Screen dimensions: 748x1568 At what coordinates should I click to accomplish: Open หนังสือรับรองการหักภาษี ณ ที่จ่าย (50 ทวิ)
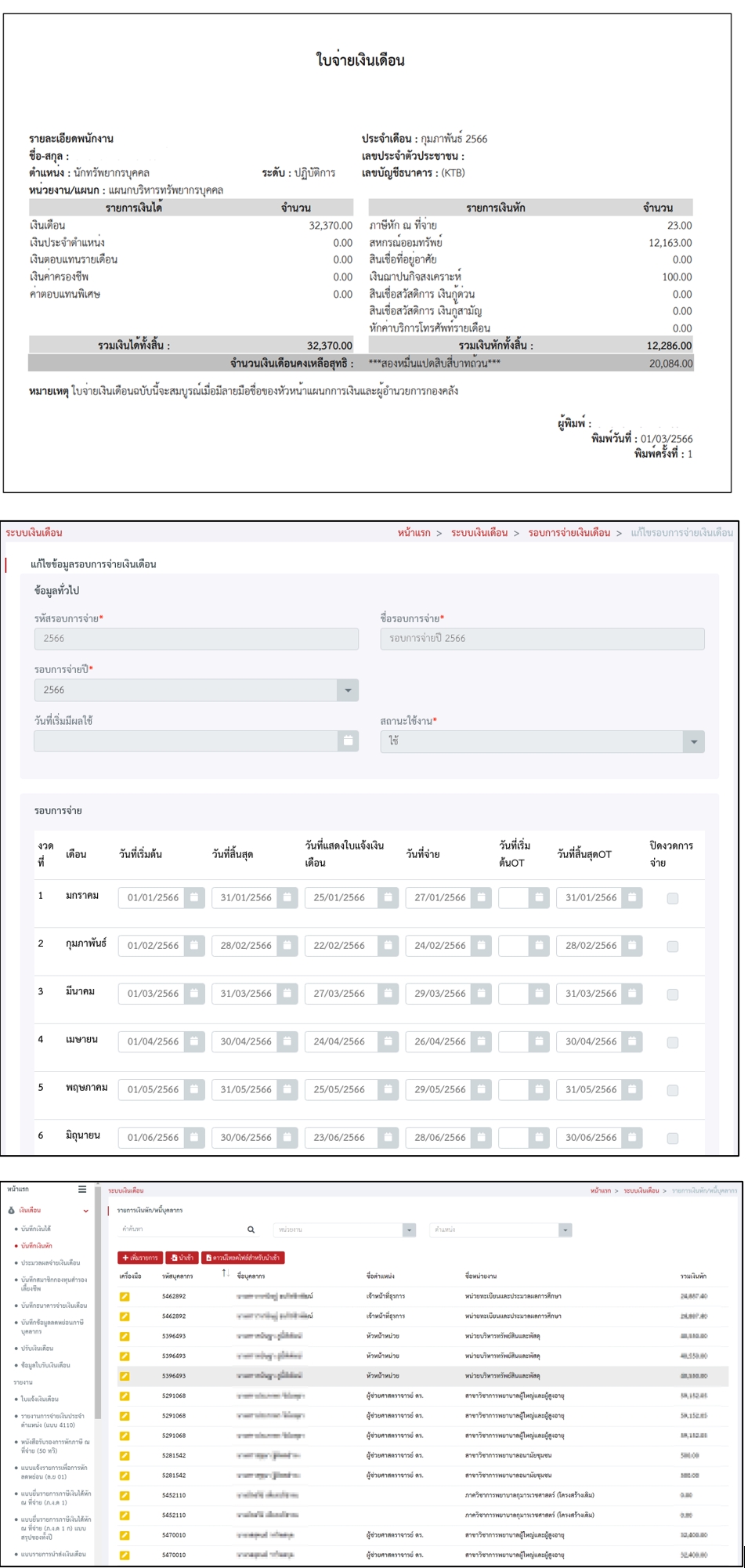(x=55, y=1446)
